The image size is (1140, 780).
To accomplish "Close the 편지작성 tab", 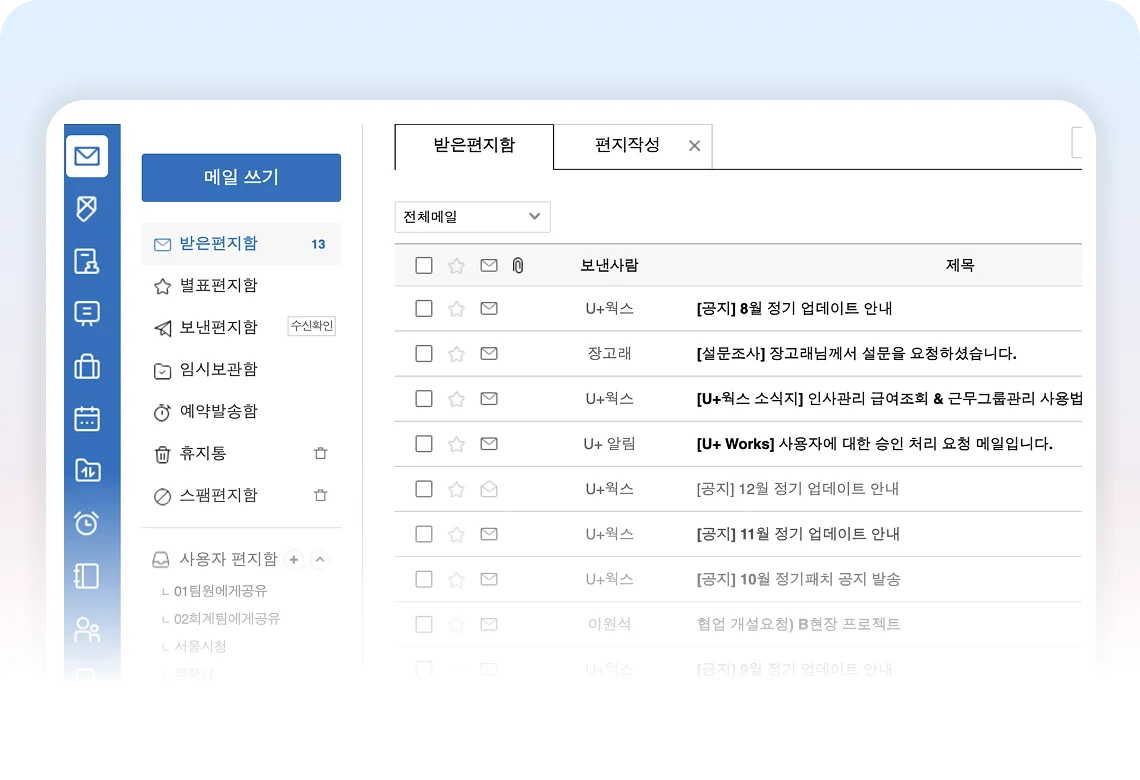I will (694, 146).
